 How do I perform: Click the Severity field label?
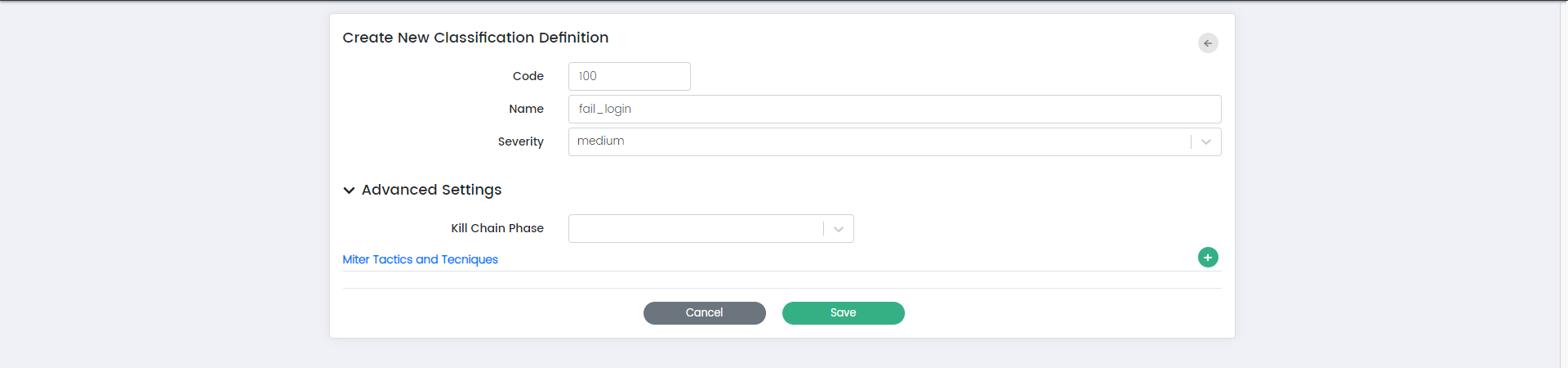point(520,141)
